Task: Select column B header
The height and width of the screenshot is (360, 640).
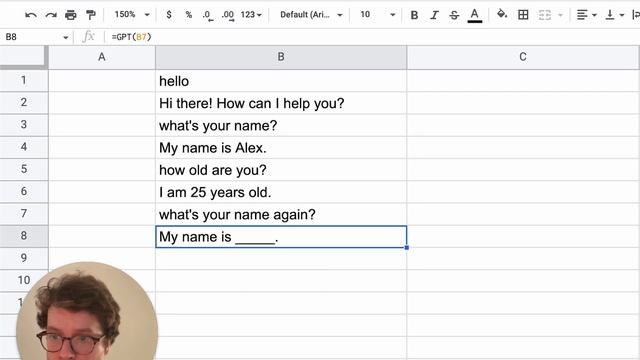Action: click(x=281, y=57)
